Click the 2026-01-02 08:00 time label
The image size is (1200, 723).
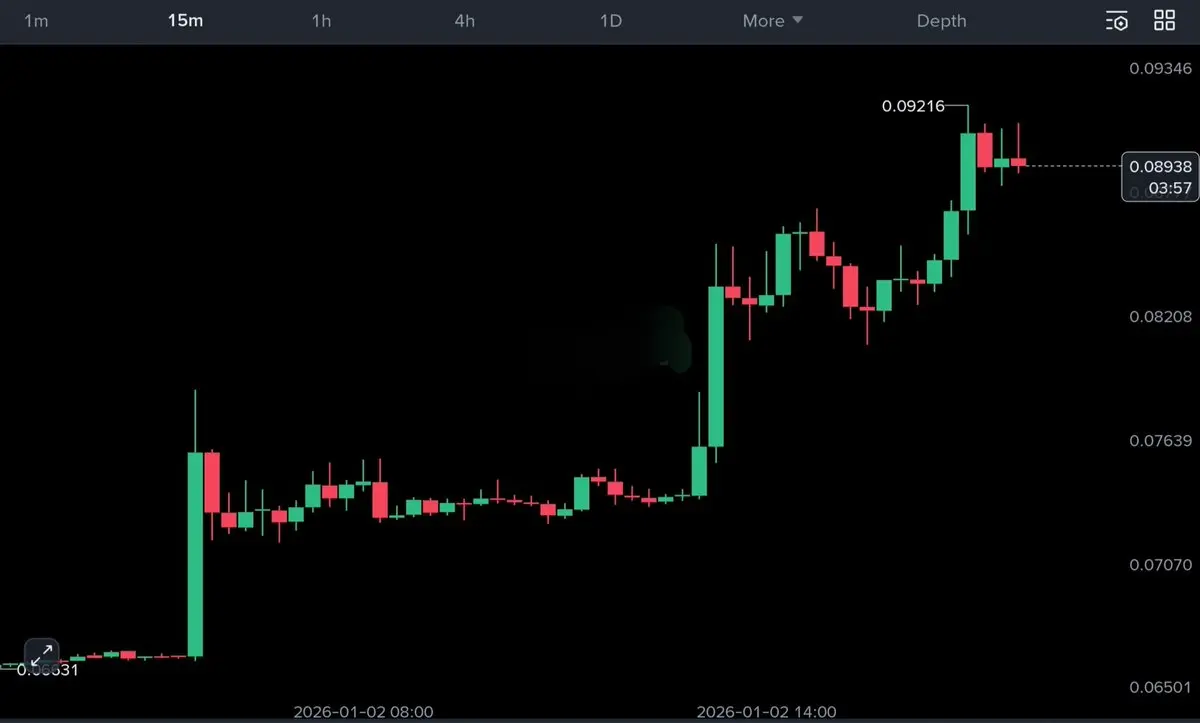coord(363,712)
